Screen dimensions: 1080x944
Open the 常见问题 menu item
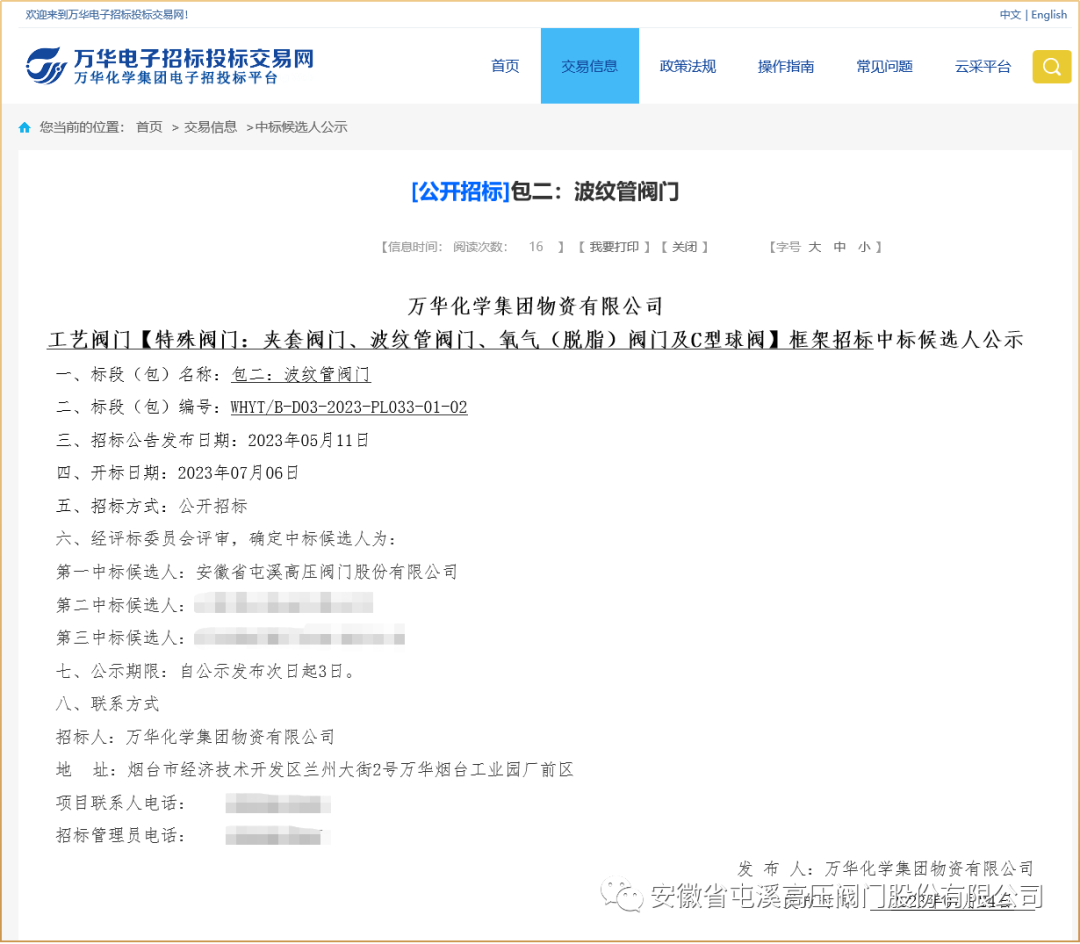pos(884,66)
